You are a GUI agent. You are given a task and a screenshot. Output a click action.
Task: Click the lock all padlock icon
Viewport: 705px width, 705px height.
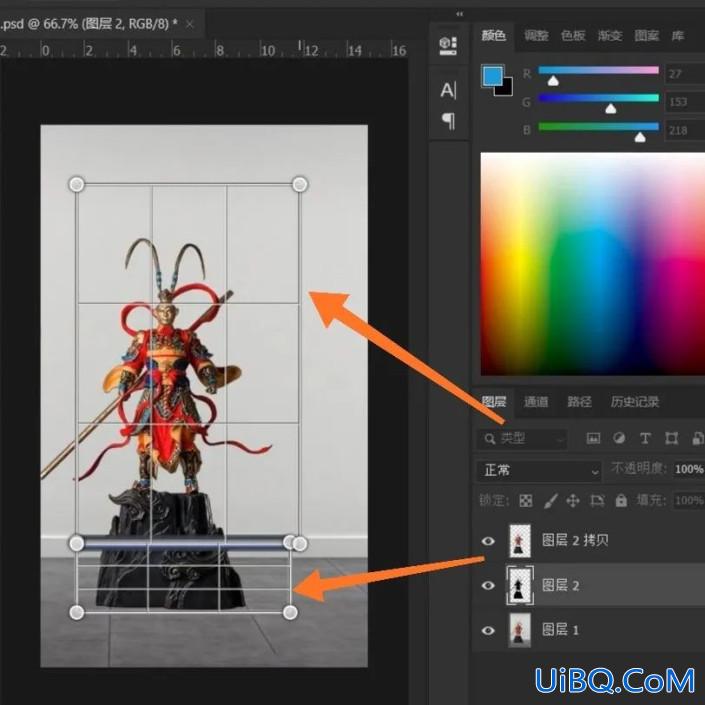point(621,500)
